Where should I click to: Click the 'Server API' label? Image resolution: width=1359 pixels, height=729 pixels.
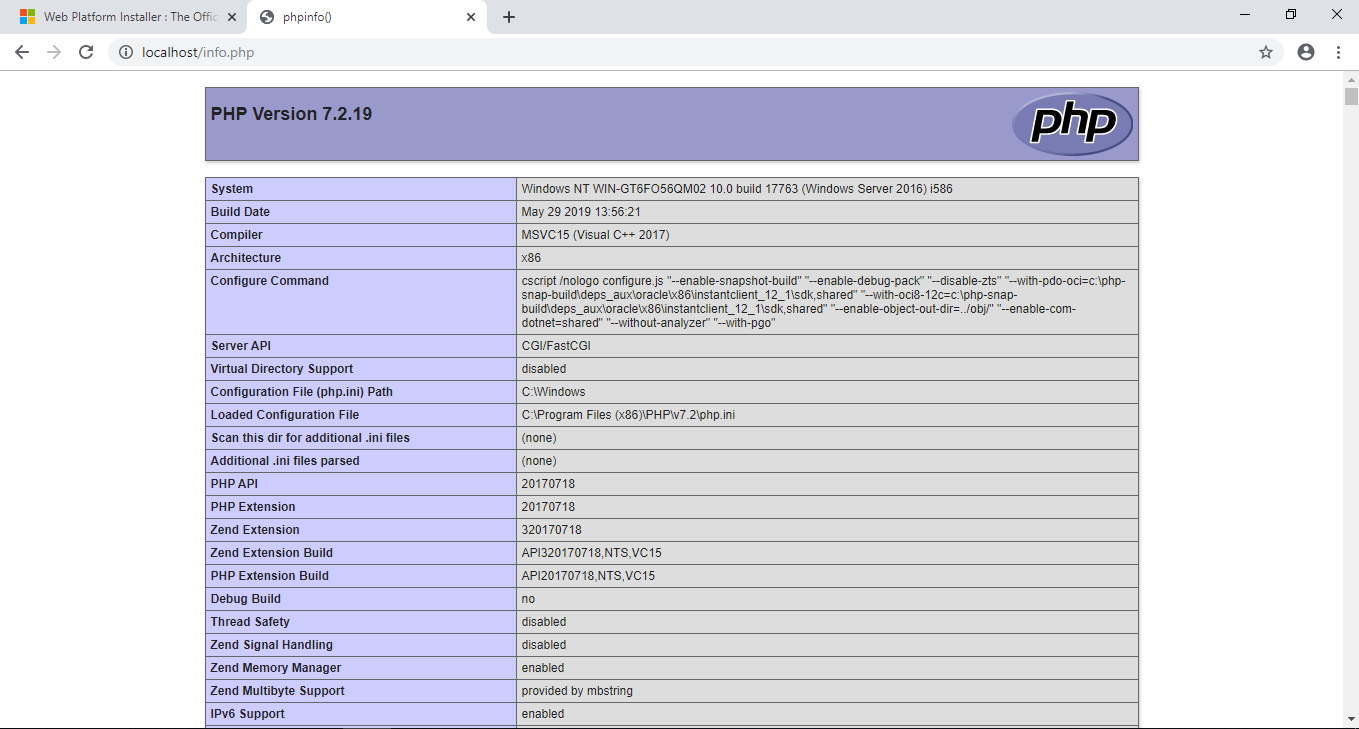tap(241, 346)
